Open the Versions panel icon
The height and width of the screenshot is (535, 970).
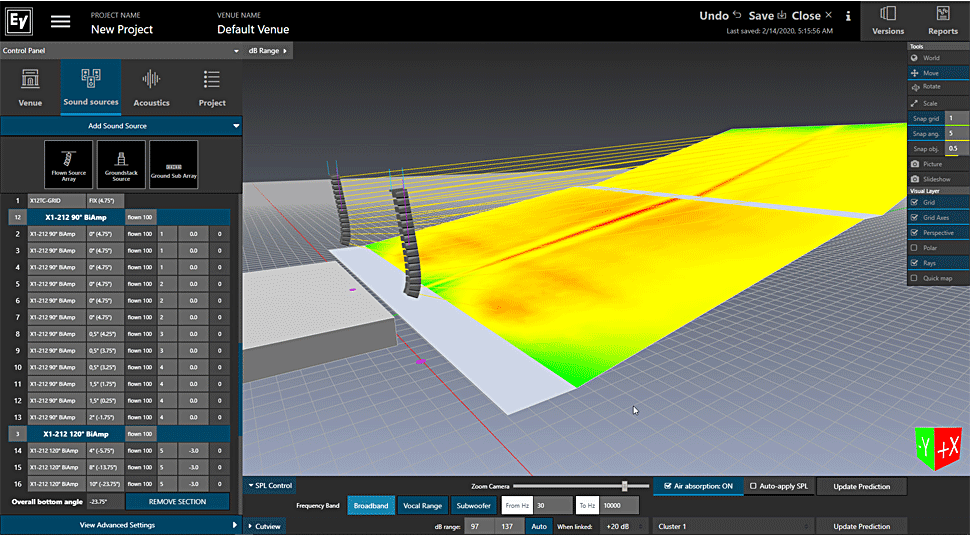pos(888,20)
